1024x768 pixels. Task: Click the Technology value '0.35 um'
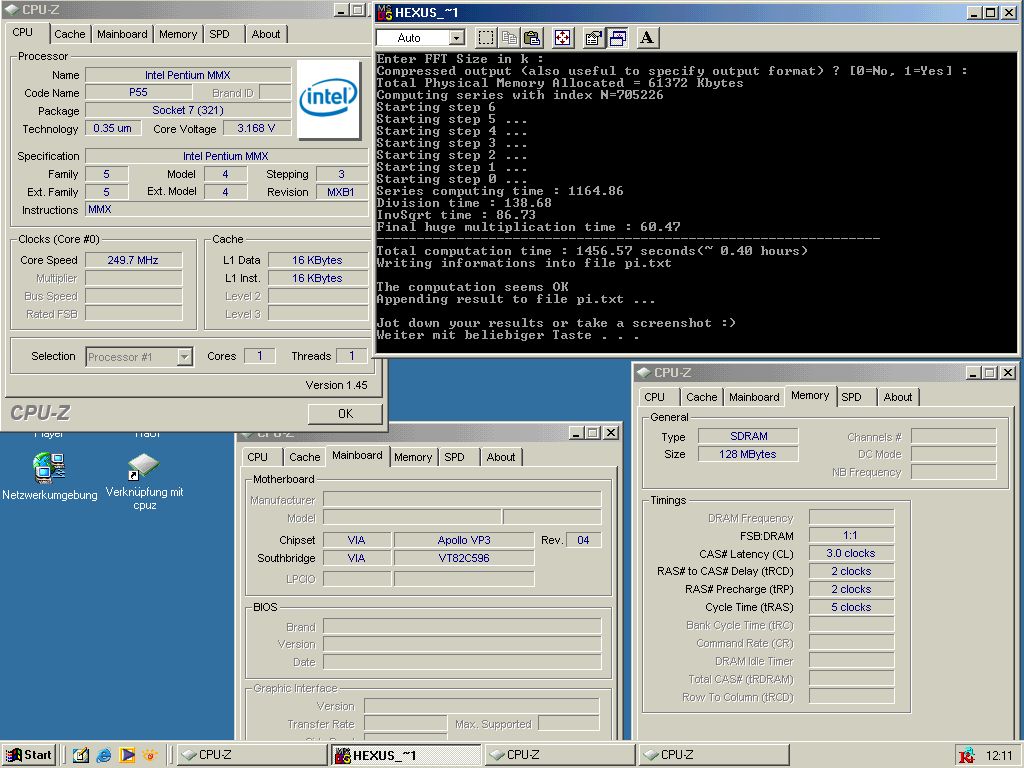pos(112,129)
